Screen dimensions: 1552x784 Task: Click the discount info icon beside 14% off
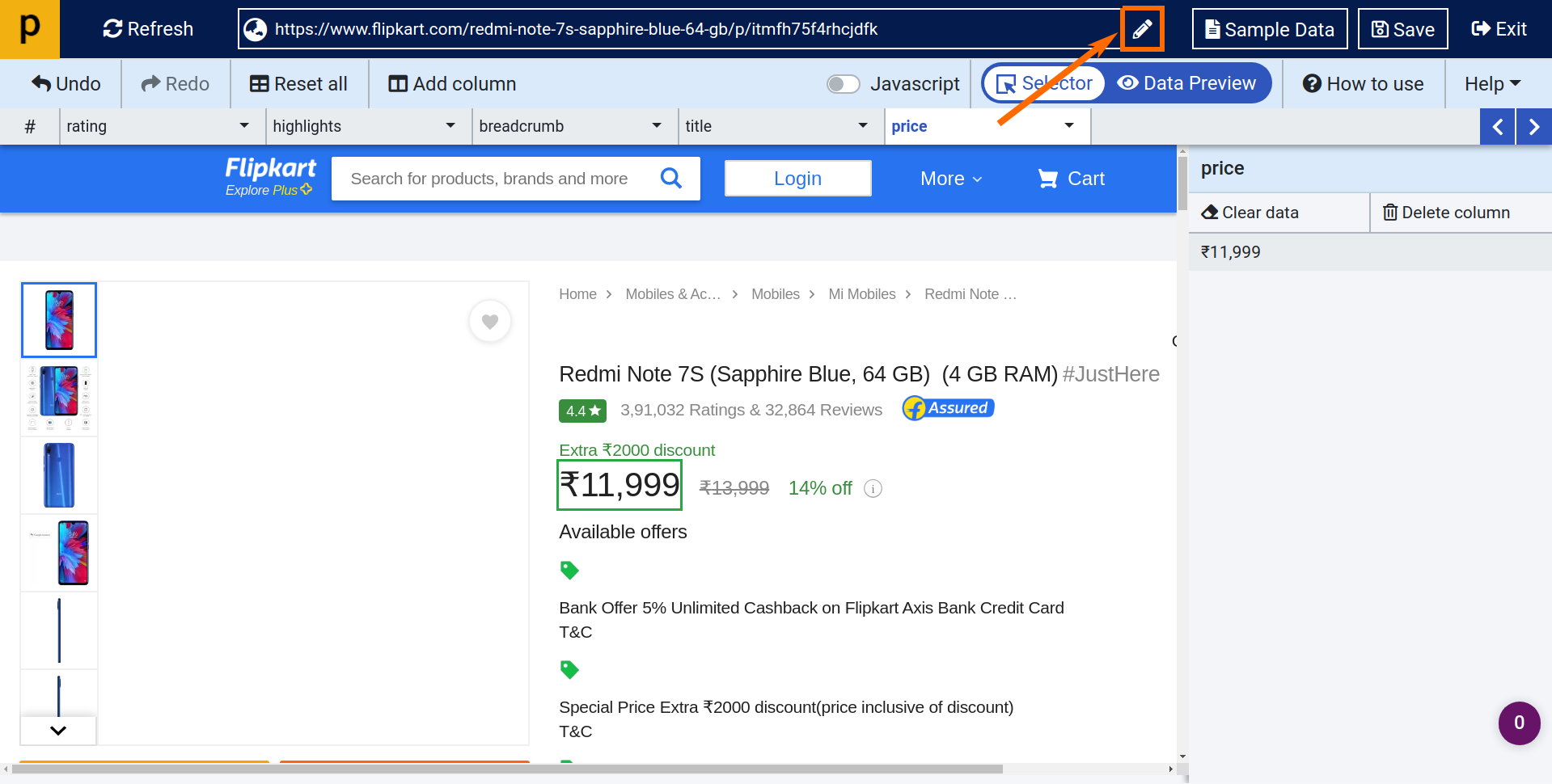tap(873, 488)
